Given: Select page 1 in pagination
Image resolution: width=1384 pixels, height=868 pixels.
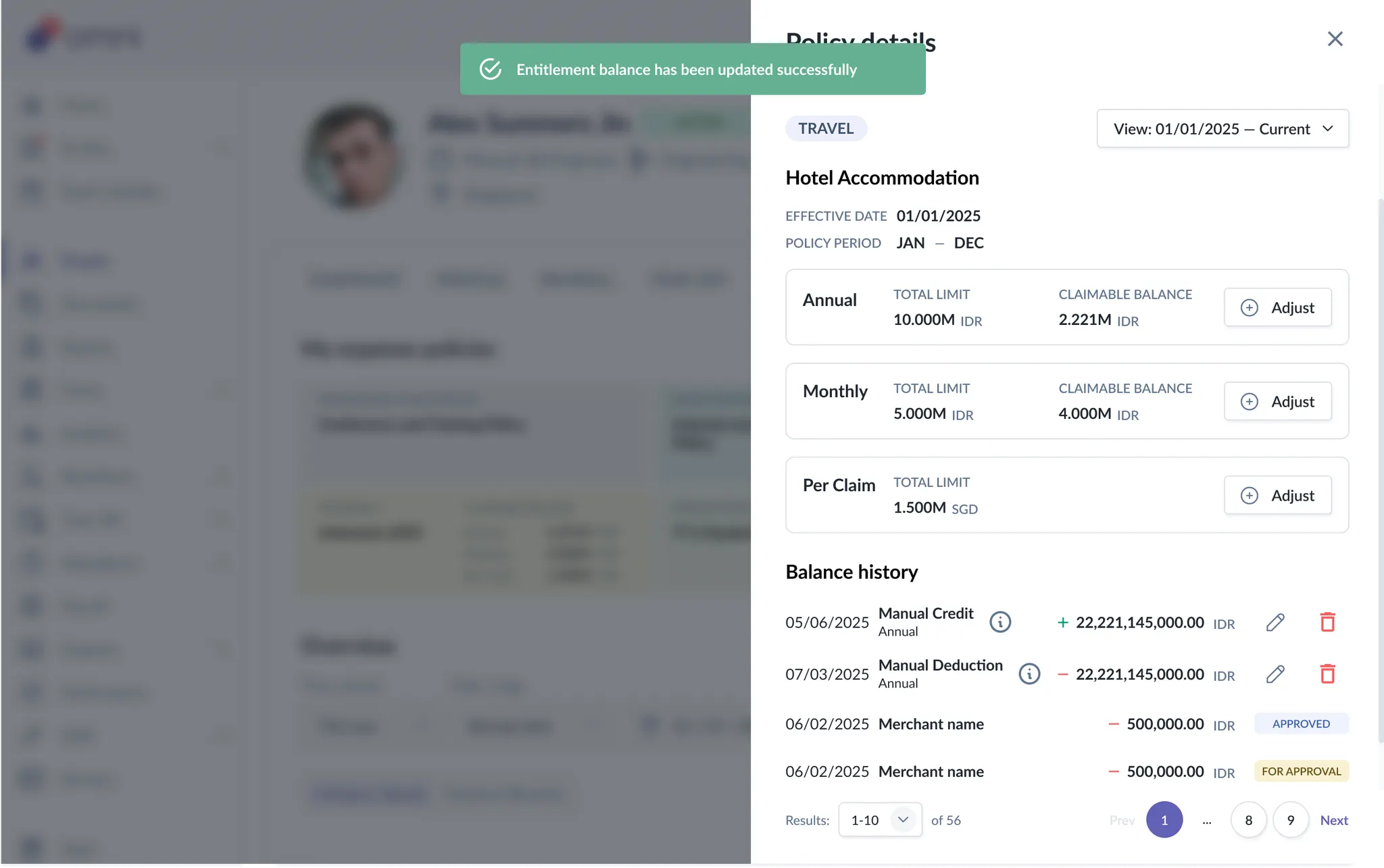Looking at the screenshot, I should click(x=1164, y=820).
